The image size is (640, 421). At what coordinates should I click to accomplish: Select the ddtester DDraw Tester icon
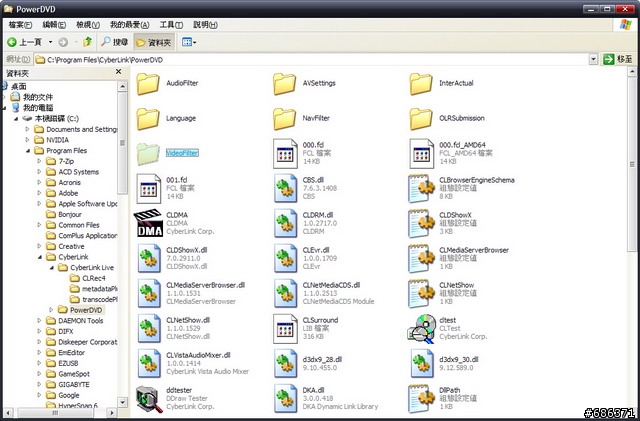click(x=149, y=399)
